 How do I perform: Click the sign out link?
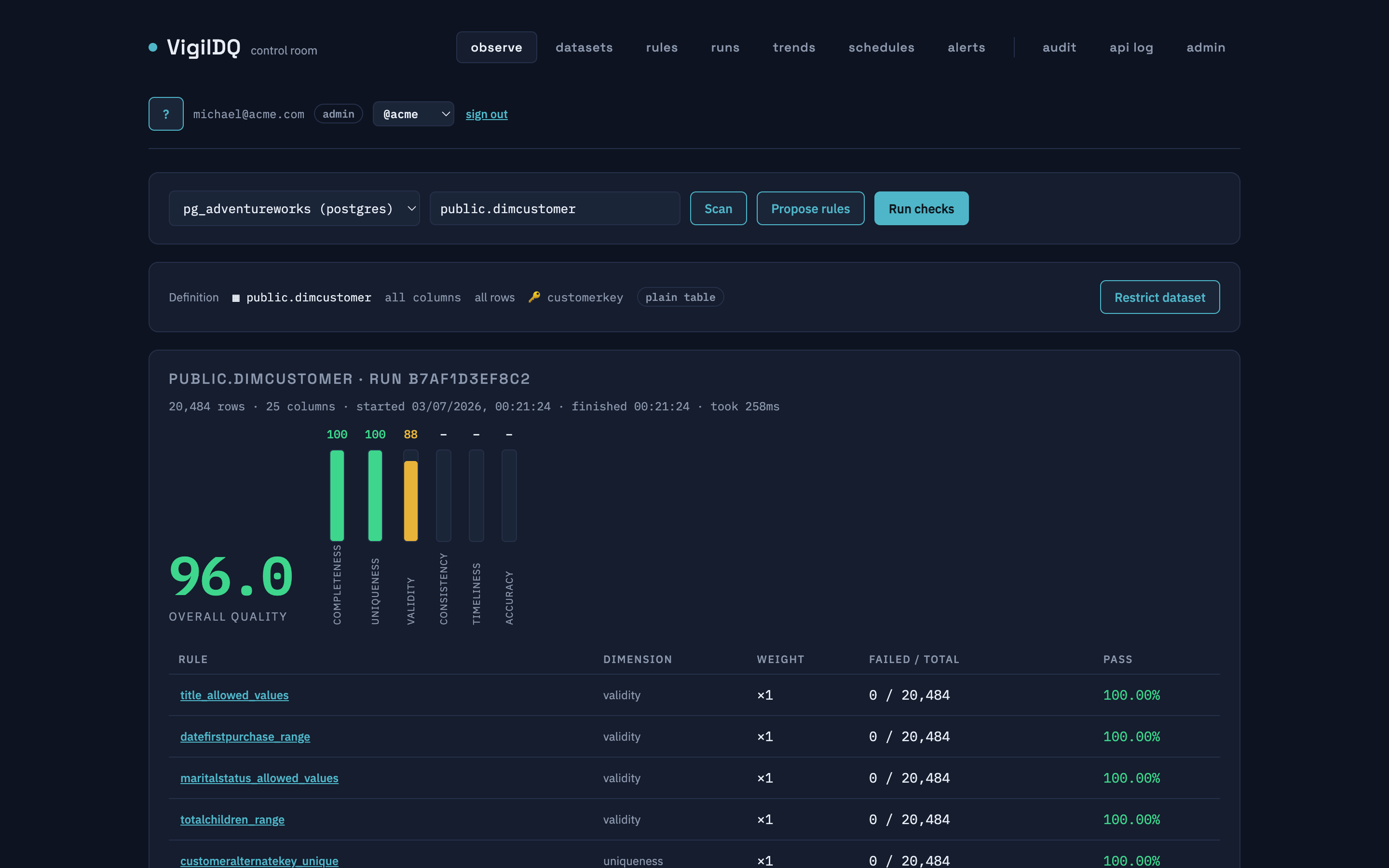point(486,114)
